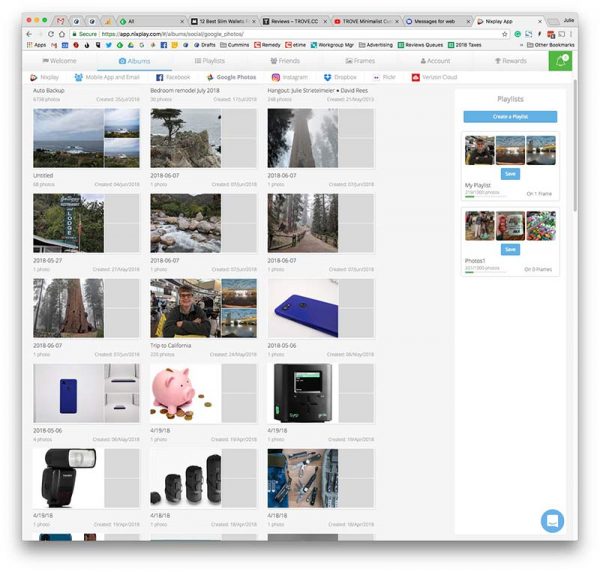Click the Create a Playlist button
The height and width of the screenshot is (572, 600).
tap(510, 116)
